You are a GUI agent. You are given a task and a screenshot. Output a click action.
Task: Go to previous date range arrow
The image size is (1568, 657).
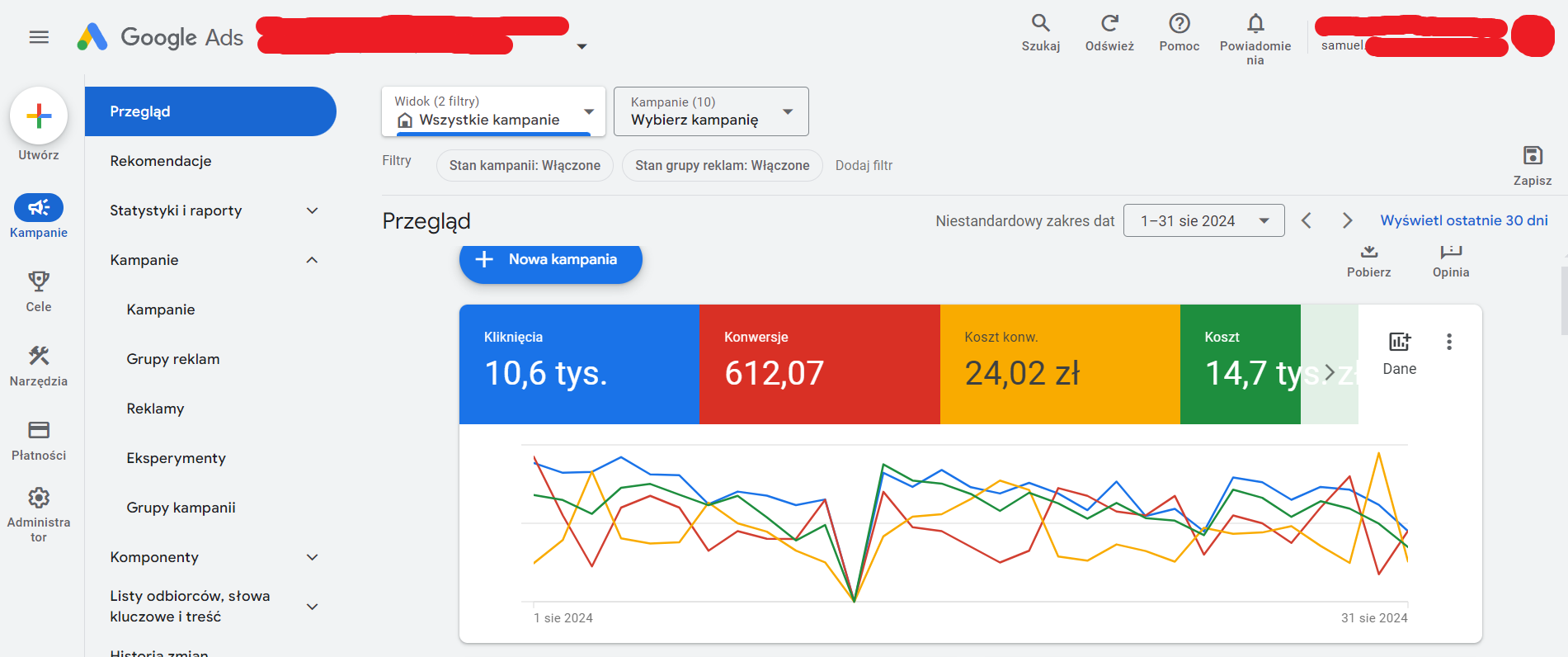coord(1307,220)
